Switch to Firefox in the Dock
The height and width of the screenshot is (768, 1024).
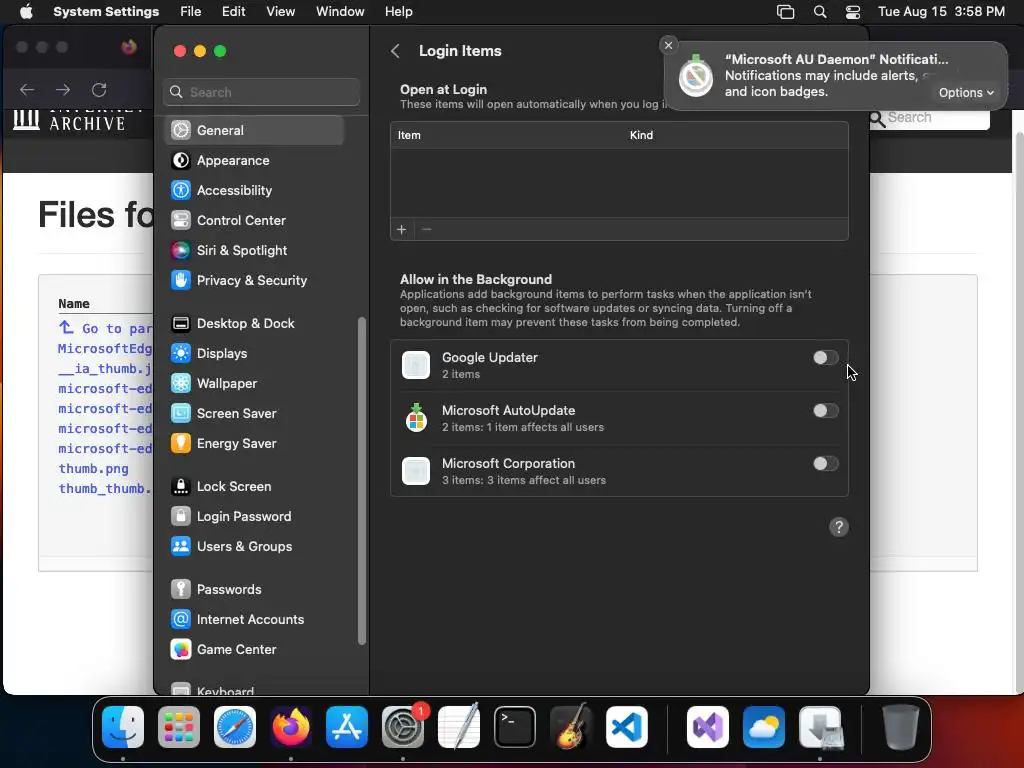(291, 727)
